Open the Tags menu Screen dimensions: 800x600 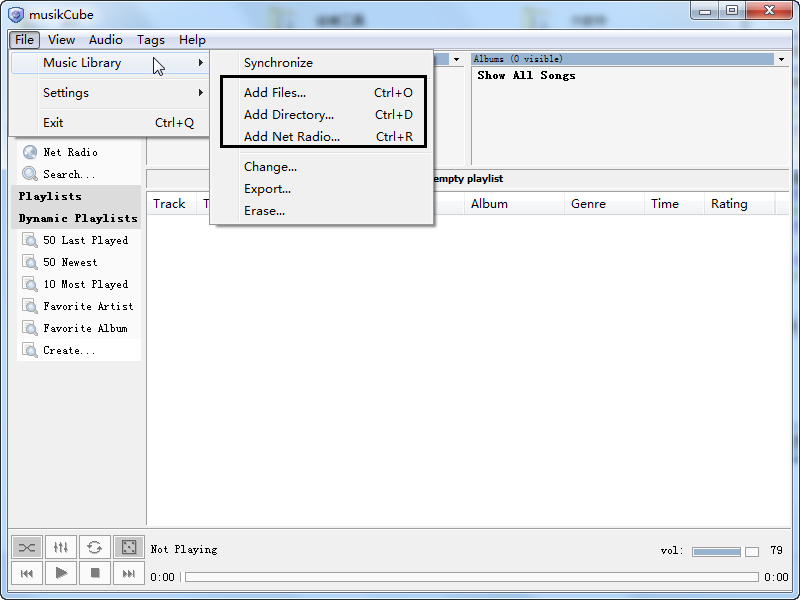pos(151,40)
